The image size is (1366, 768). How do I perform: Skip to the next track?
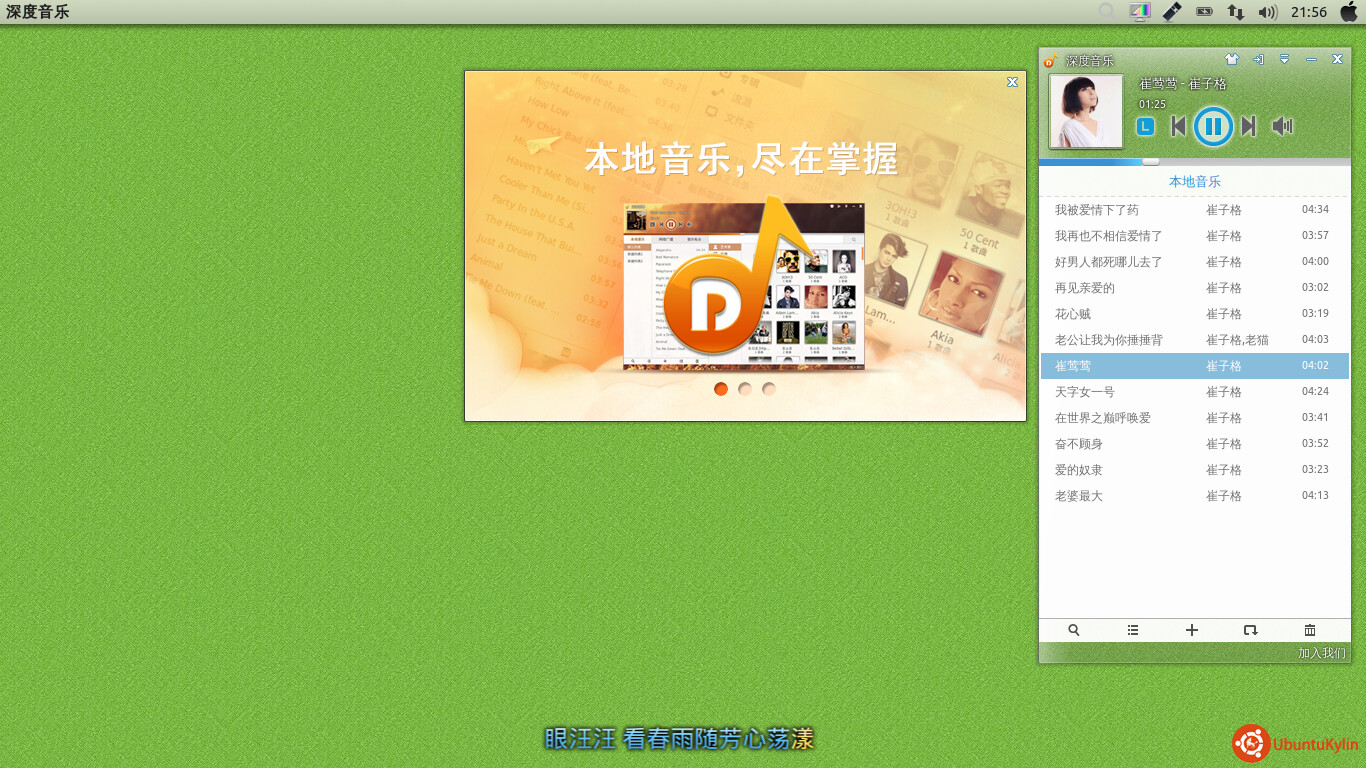(x=1248, y=126)
